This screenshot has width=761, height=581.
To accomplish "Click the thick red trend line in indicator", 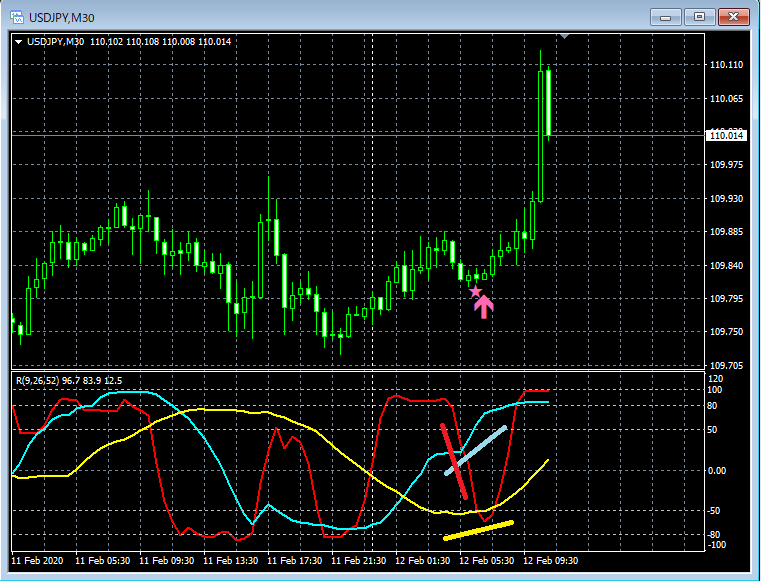I will point(454,462).
